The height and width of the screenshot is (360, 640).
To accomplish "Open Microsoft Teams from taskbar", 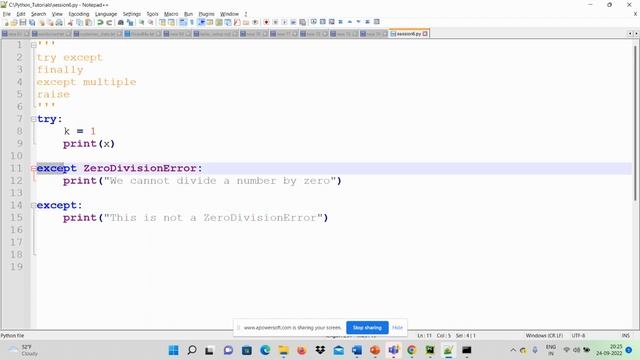I will point(393,350).
